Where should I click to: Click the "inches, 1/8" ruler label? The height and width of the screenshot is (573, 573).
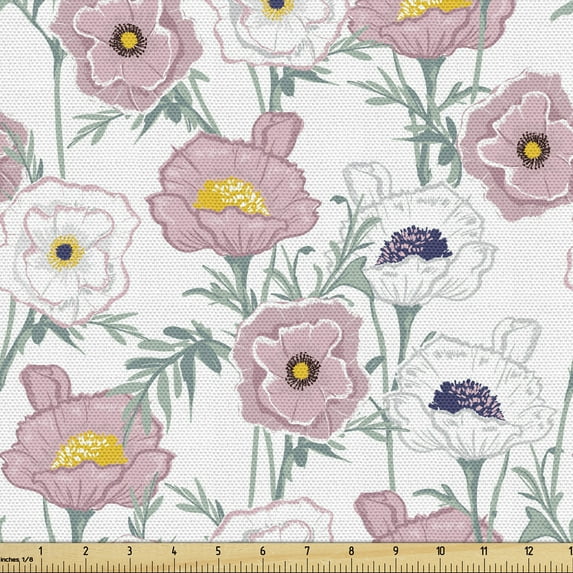[16, 559]
